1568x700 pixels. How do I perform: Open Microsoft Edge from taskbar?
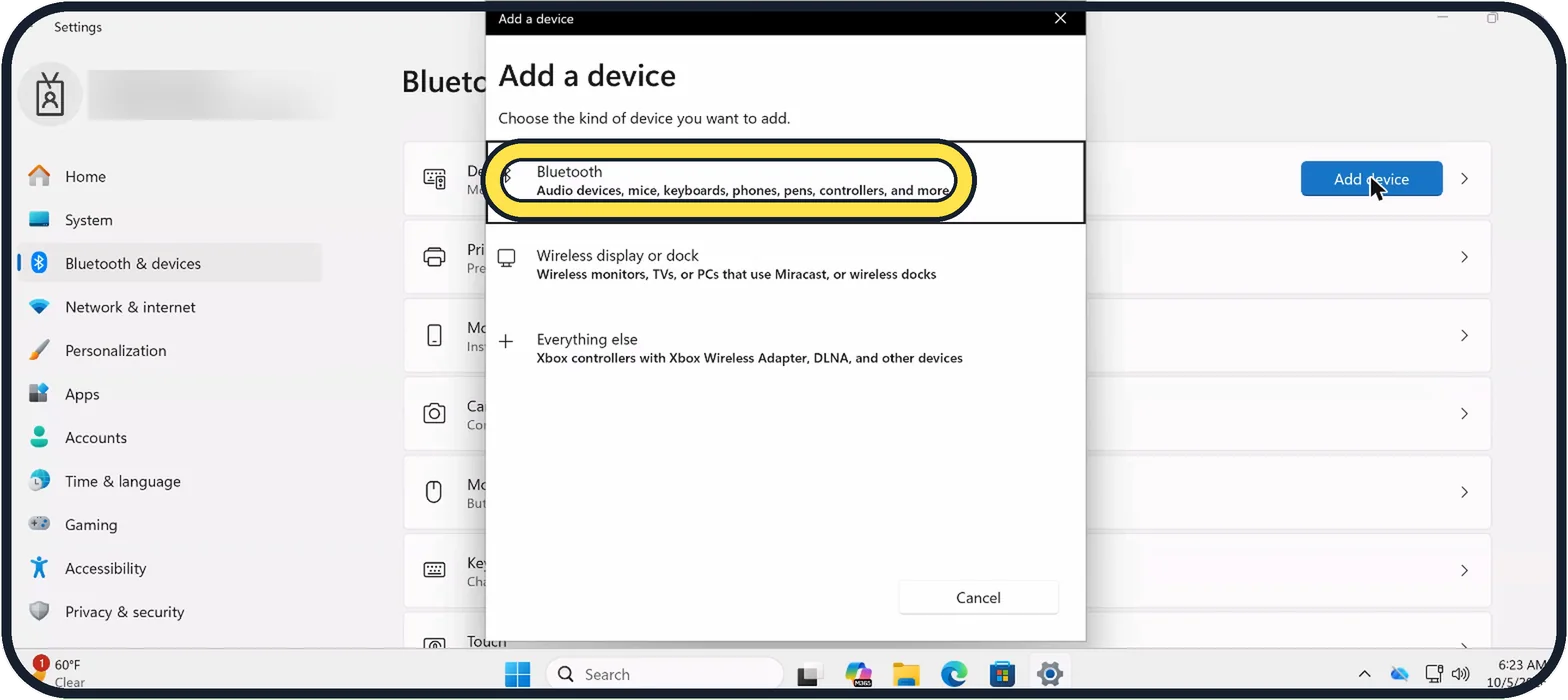pos(954,674)
